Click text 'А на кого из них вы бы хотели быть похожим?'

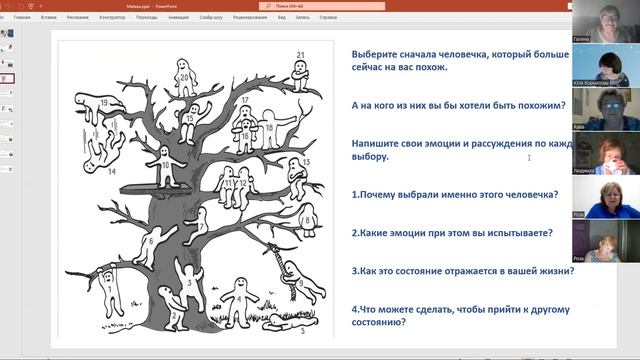pos(458,105)
